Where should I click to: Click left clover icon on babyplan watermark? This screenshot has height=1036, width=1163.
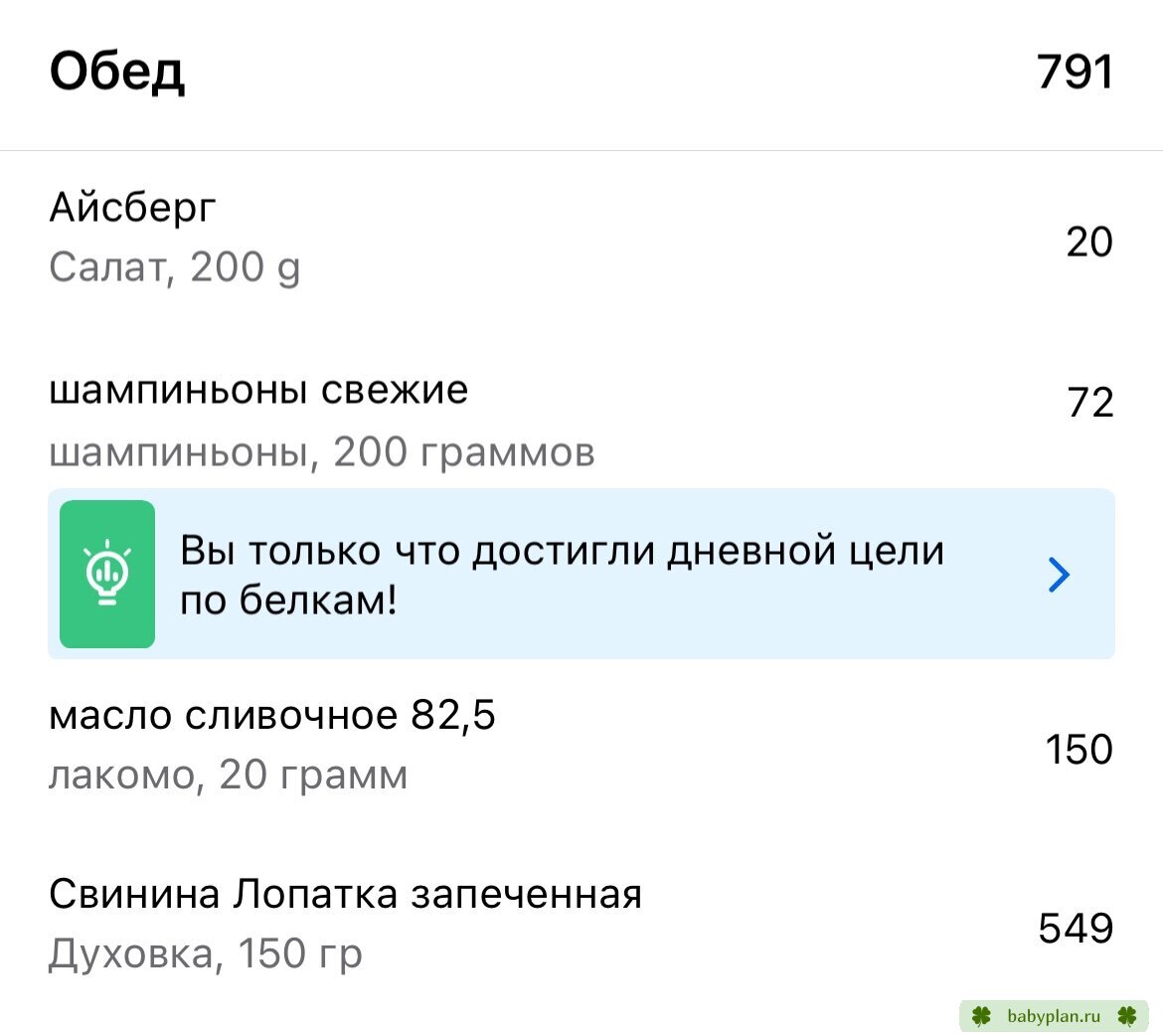(x=981, y=1016)
